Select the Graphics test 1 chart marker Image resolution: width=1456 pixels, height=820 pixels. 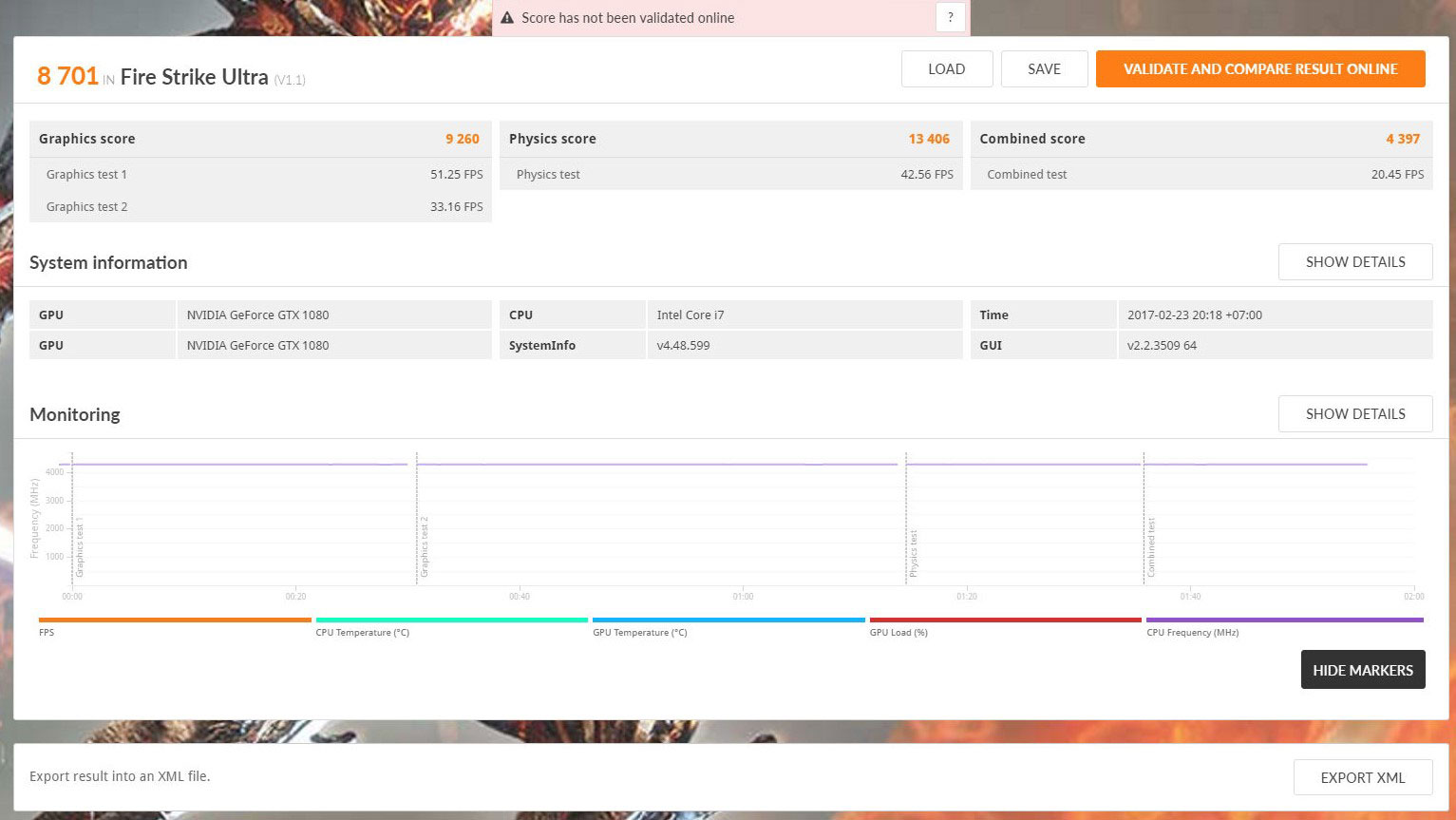(80, 548)
